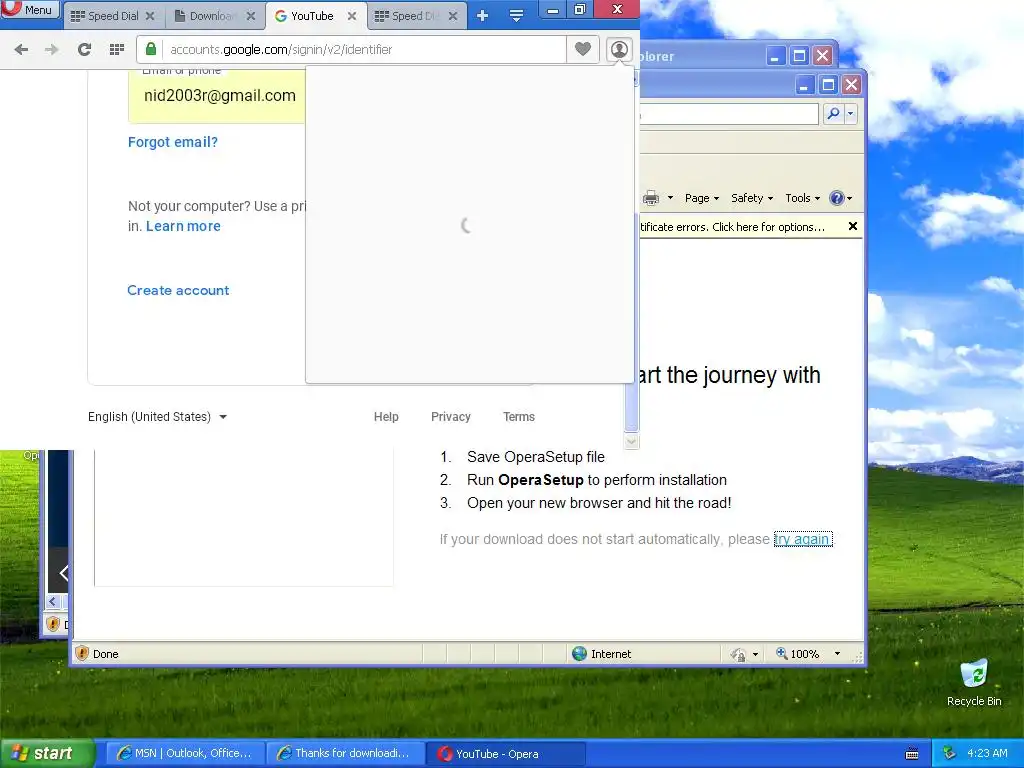Click the on-screen keyboard tray icon

912,754
